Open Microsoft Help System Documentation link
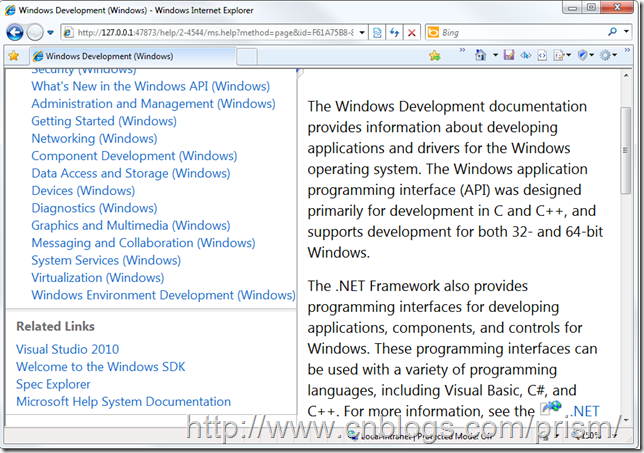Screen dimensions: 644x453 pyautogui.click(x=123, y=401)
